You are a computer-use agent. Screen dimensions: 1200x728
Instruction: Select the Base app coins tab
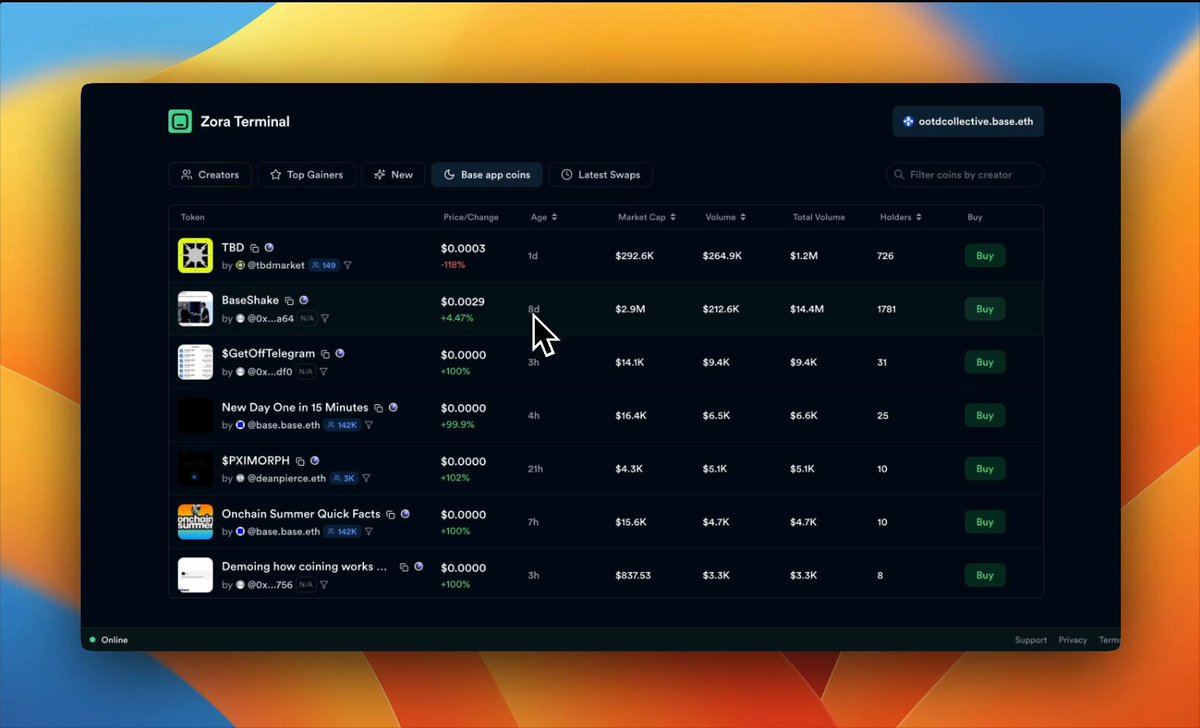(x=487, y=175)
